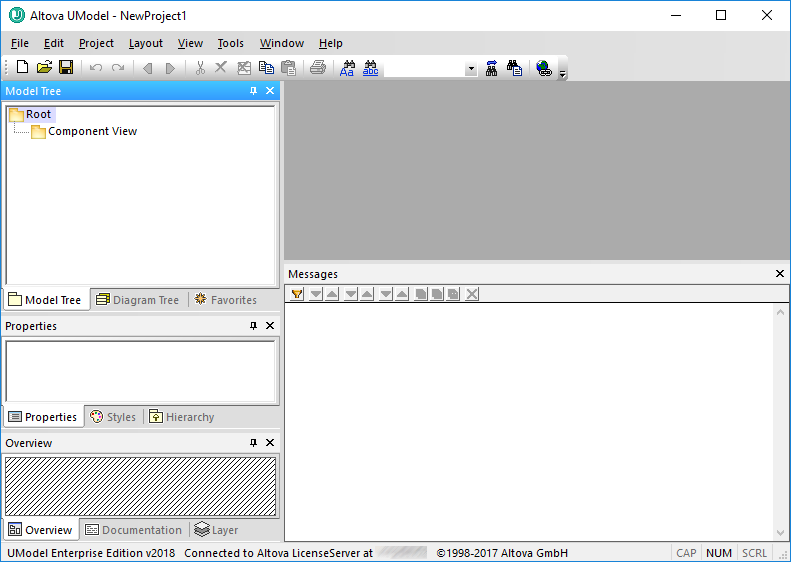The width and height of the screenshot is (791, 562).
Task: Click the globe icon in the main toolbar
Action: pos(543,68)
